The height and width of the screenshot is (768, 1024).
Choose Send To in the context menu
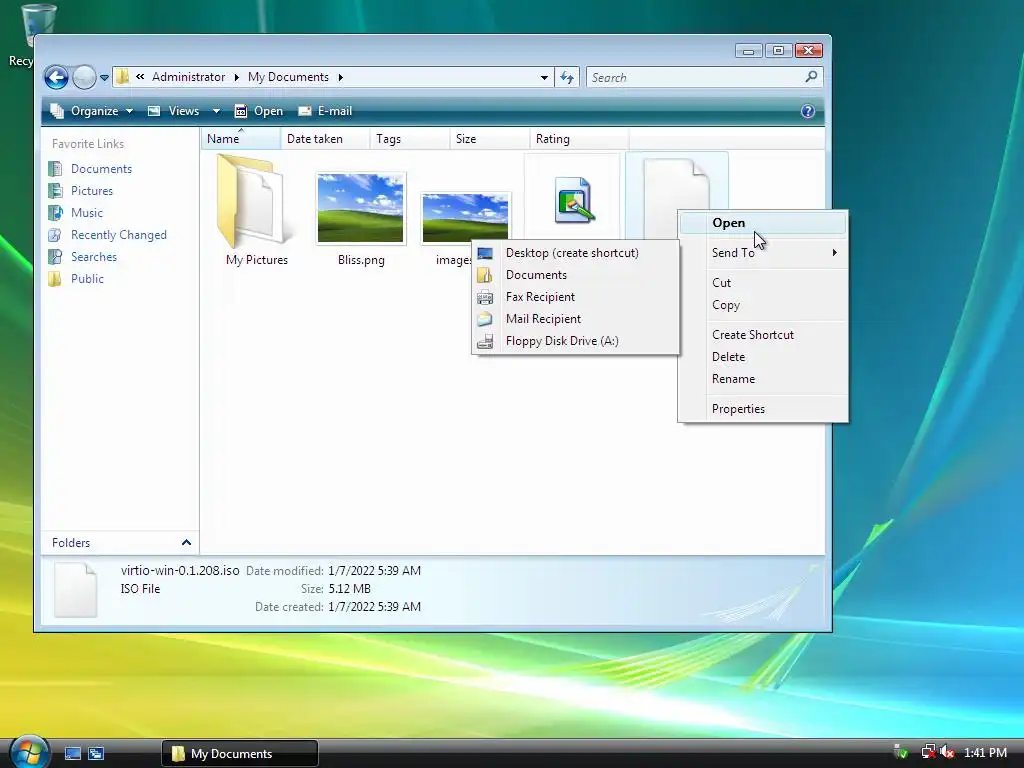[x=763, y=253]
